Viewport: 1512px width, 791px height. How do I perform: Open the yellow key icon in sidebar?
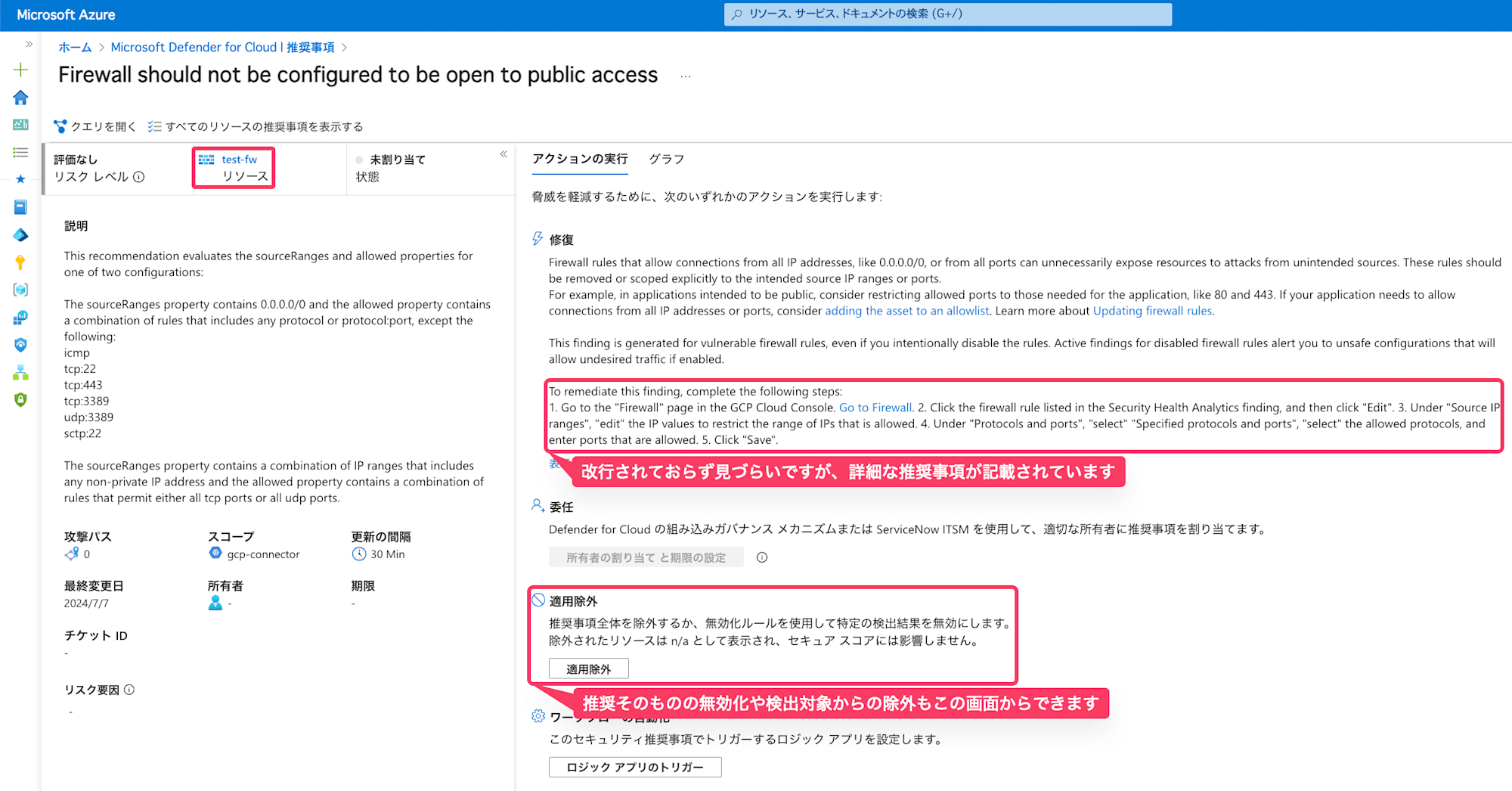(x=20, y=262)
